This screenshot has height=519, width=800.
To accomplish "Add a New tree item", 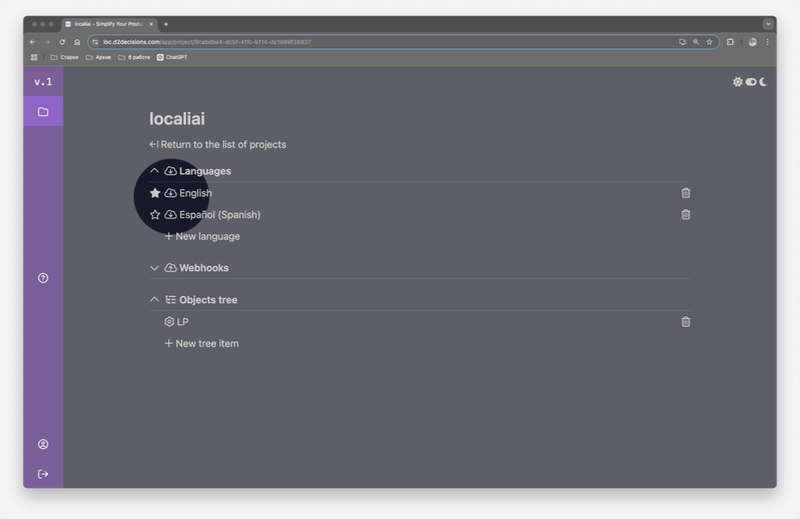I will tap(202, 343).
